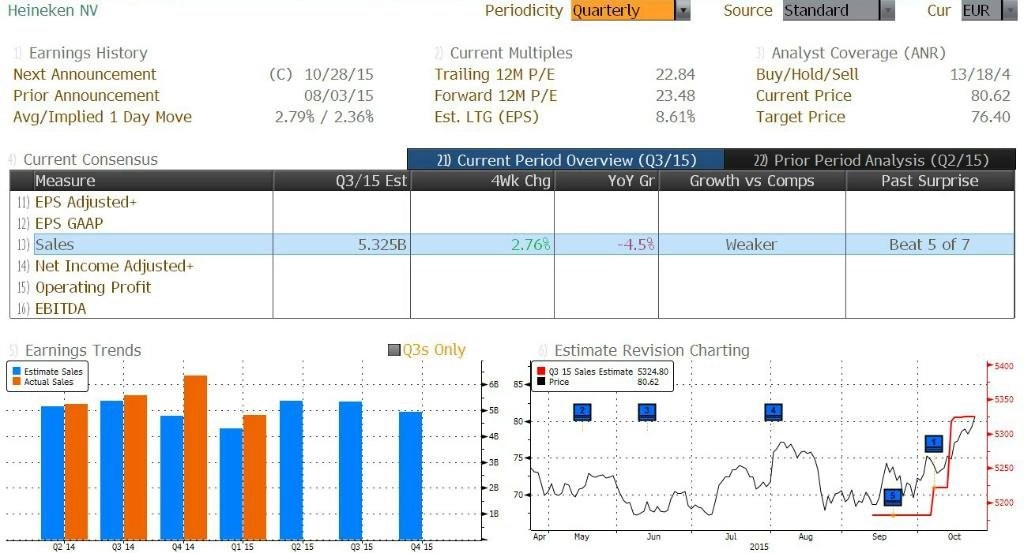Click the 08/03/15 prior announcement date
Viewport: 1024px width, 553px height.
click(339, 96)
